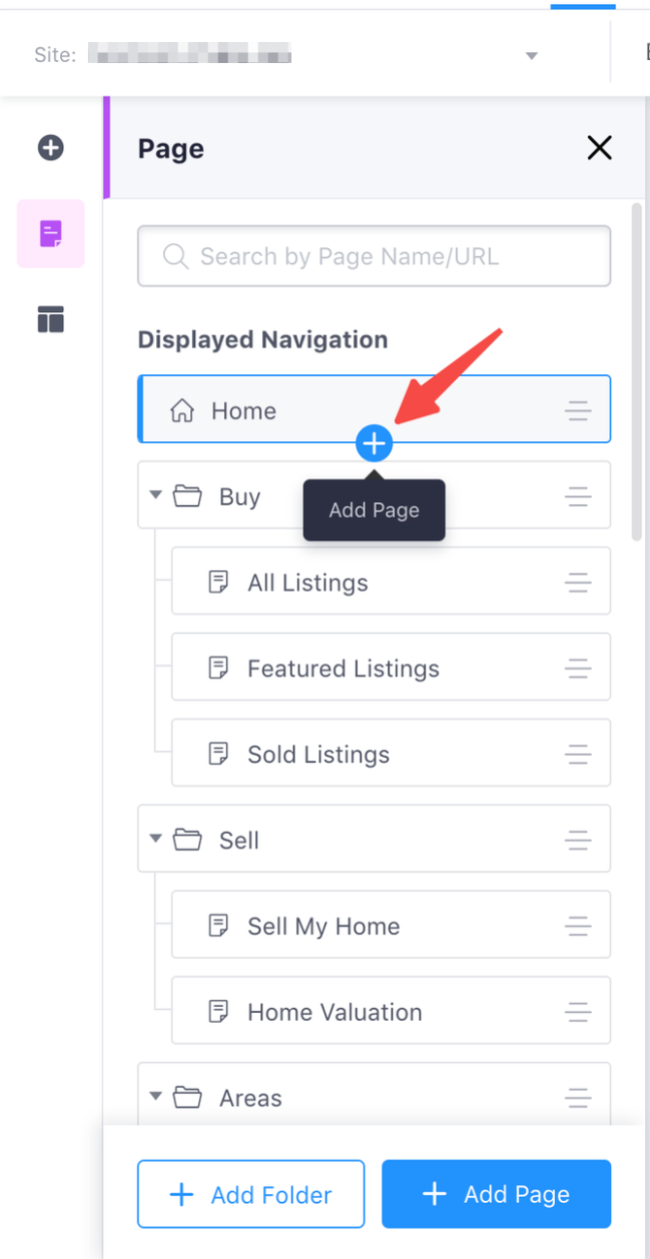Click the Add Folder button

tap(251, 1194)
